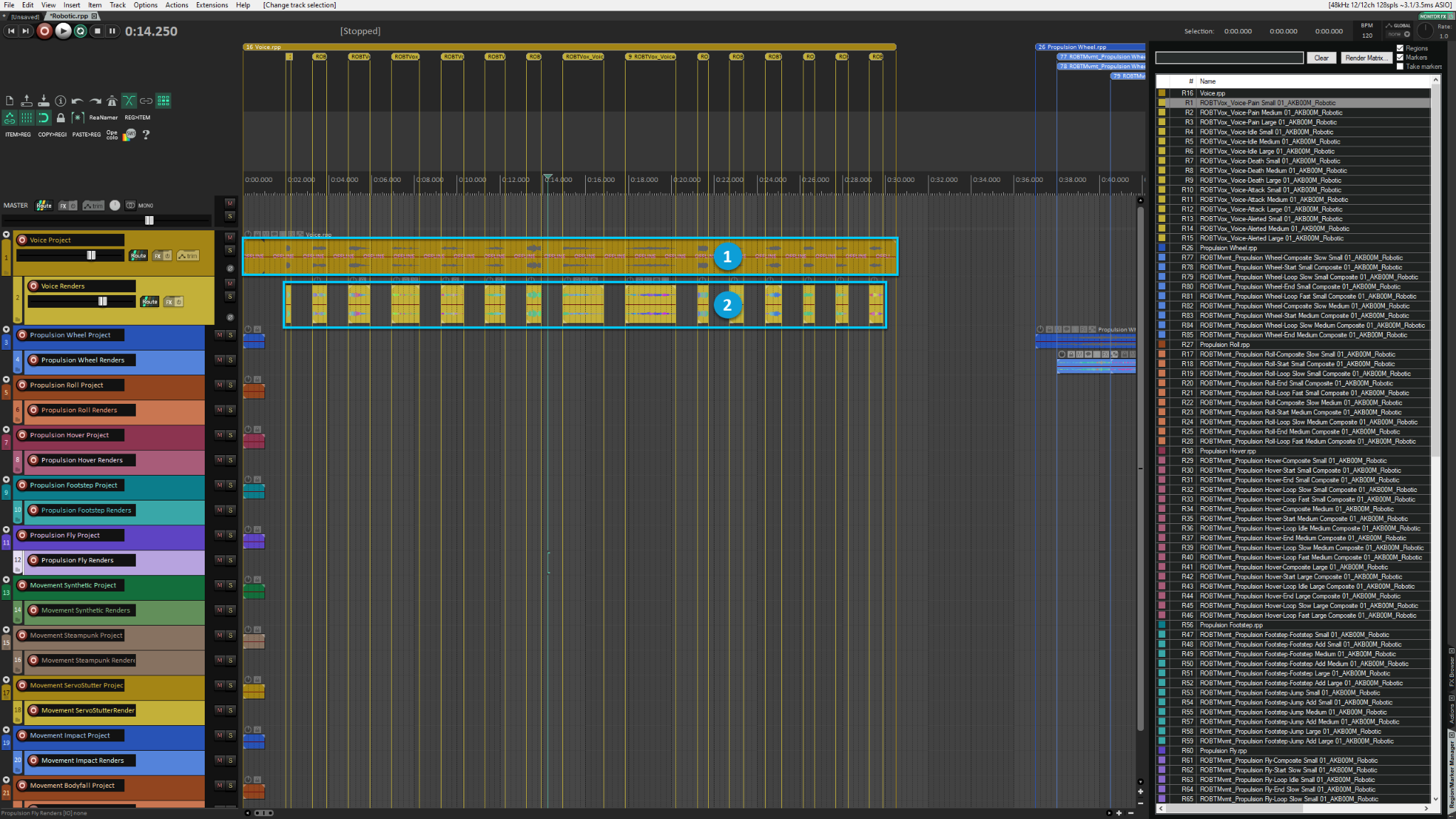The height and width of the screenshot is (819, 1456).
Task: Toggle the Regions checkbox
Action: pyautogui.click(x=1400, y=48)
